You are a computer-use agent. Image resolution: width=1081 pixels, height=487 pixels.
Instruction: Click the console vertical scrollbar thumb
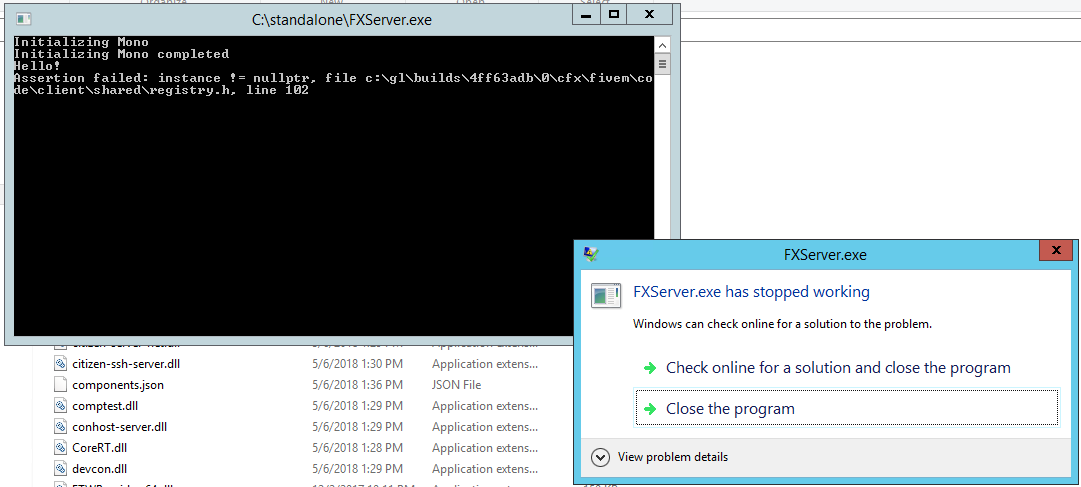coord(663,64)
